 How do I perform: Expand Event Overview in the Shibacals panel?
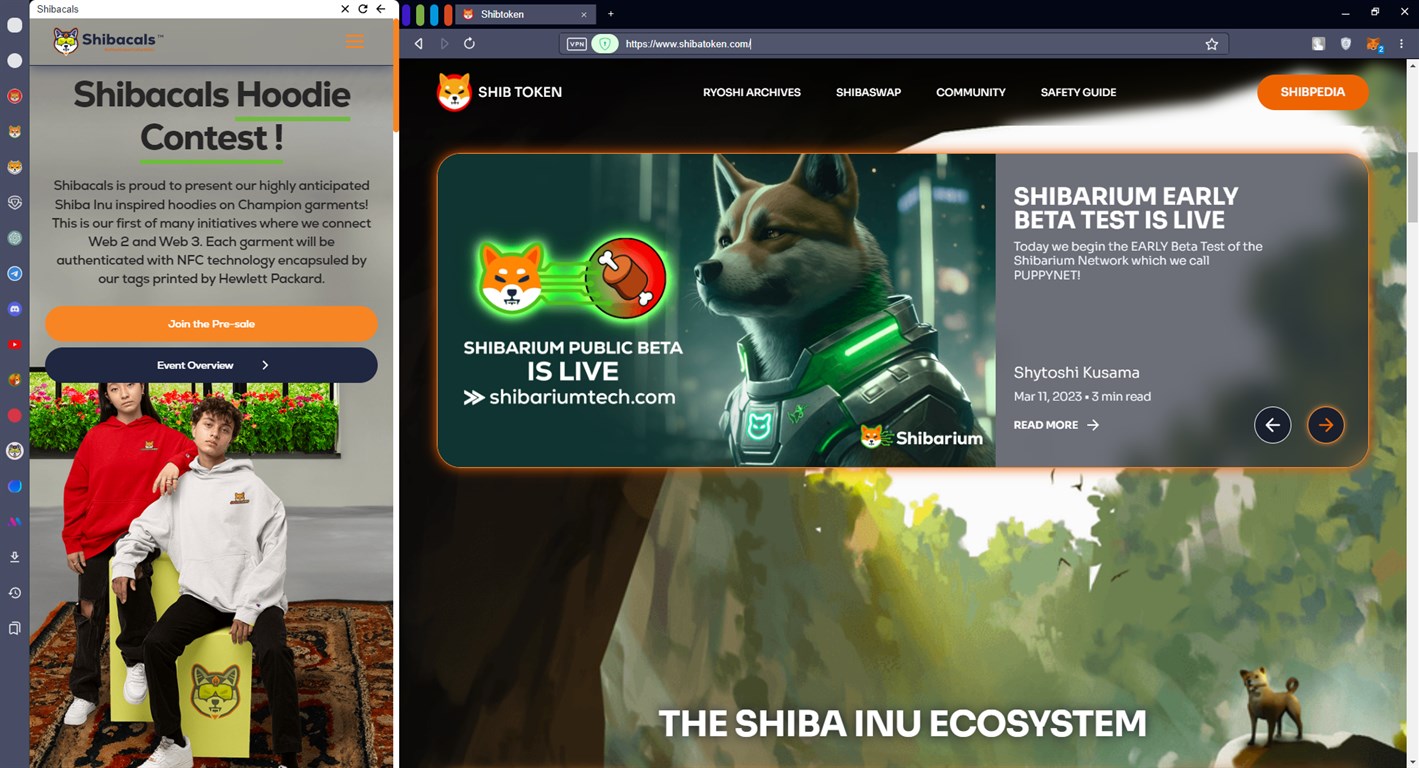click(211, 365)
